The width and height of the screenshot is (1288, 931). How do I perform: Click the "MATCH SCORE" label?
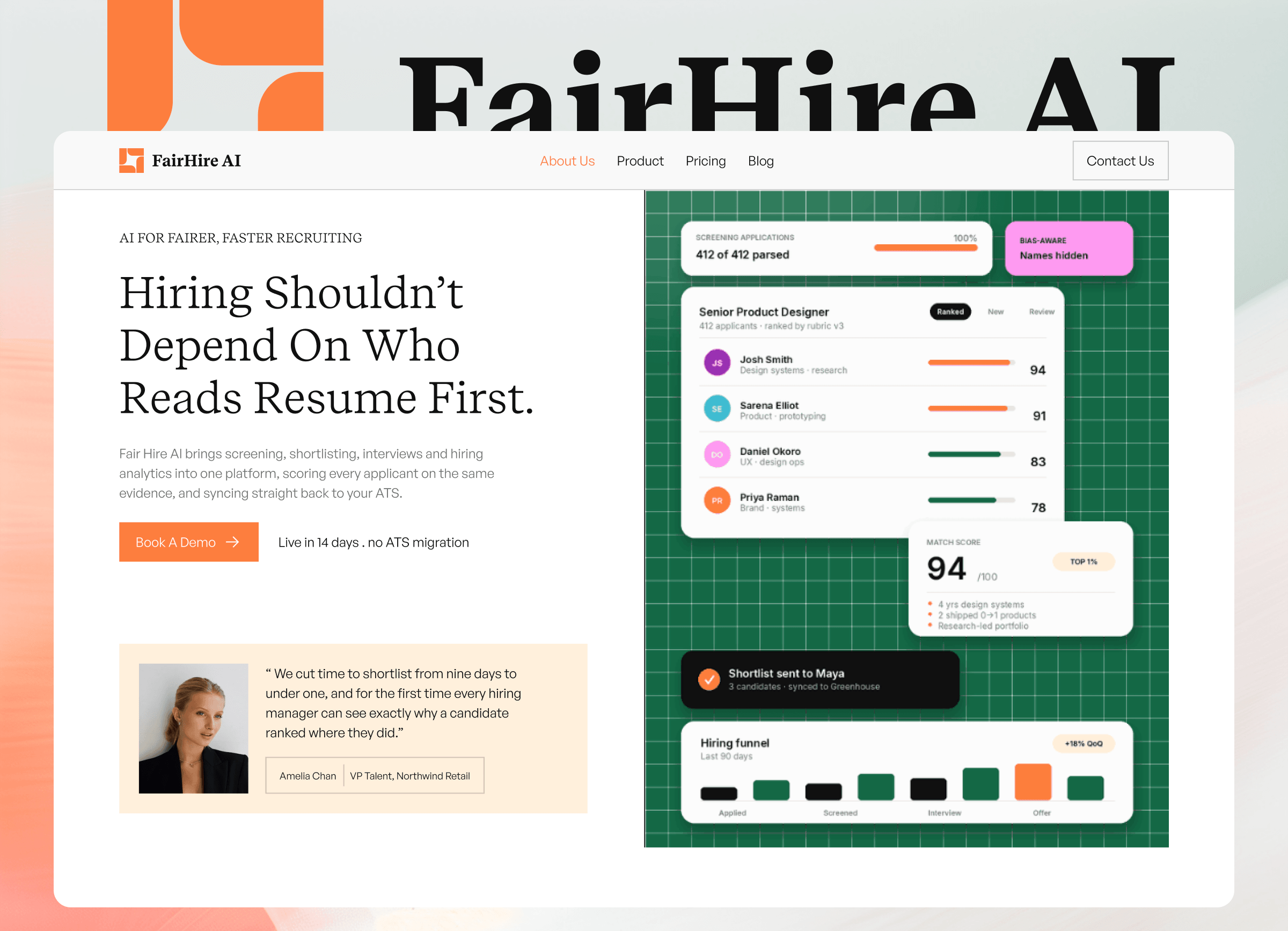953,542
